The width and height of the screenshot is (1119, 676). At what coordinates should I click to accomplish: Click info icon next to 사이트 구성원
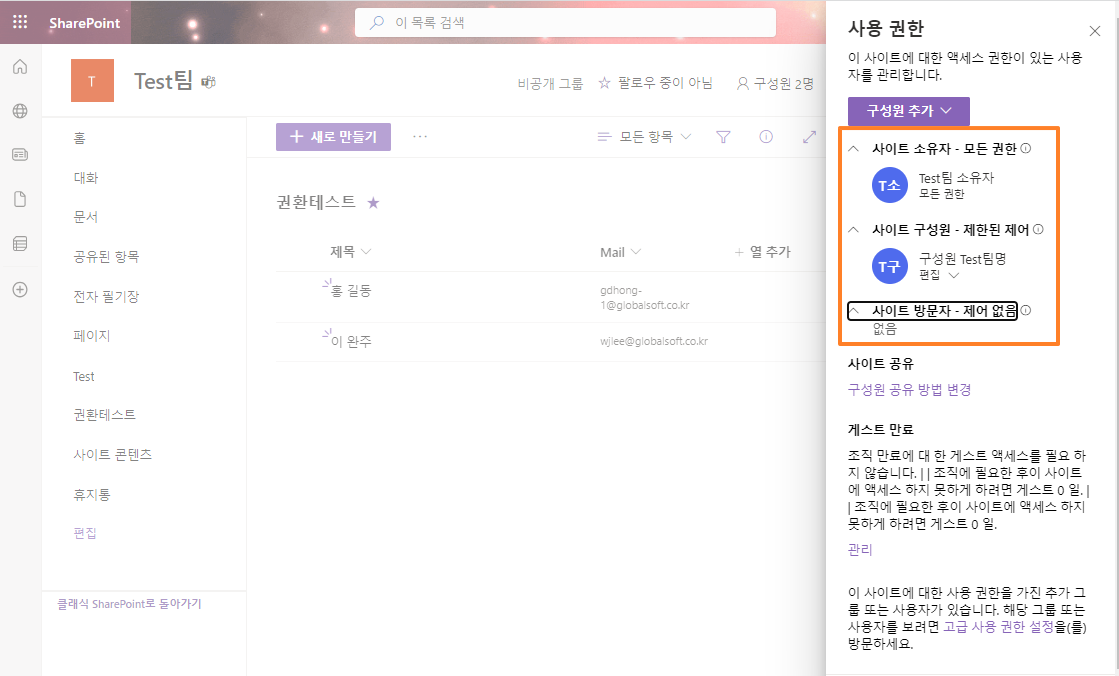click(x=1038, y=229)
